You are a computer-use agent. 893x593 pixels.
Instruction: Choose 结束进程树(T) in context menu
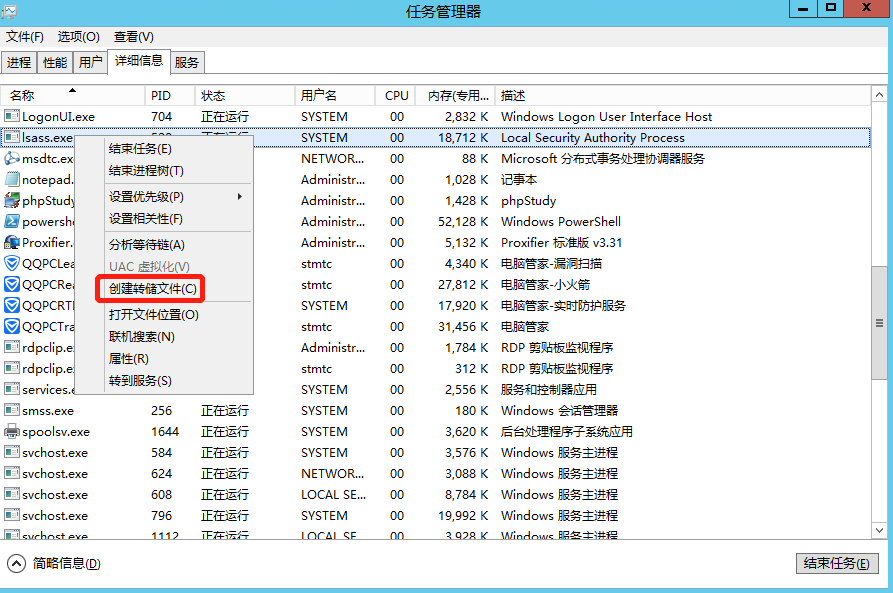point(146,171)
